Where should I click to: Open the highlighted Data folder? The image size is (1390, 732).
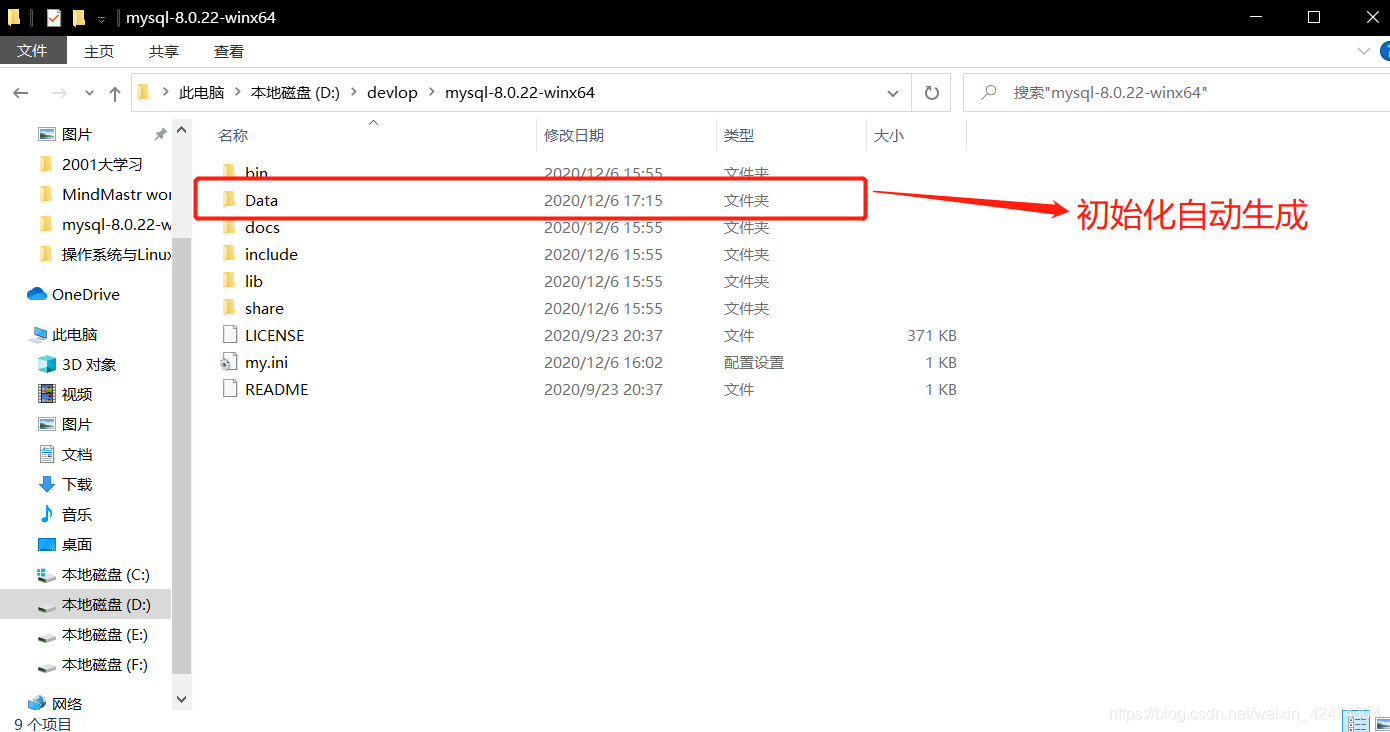(261, 199)
